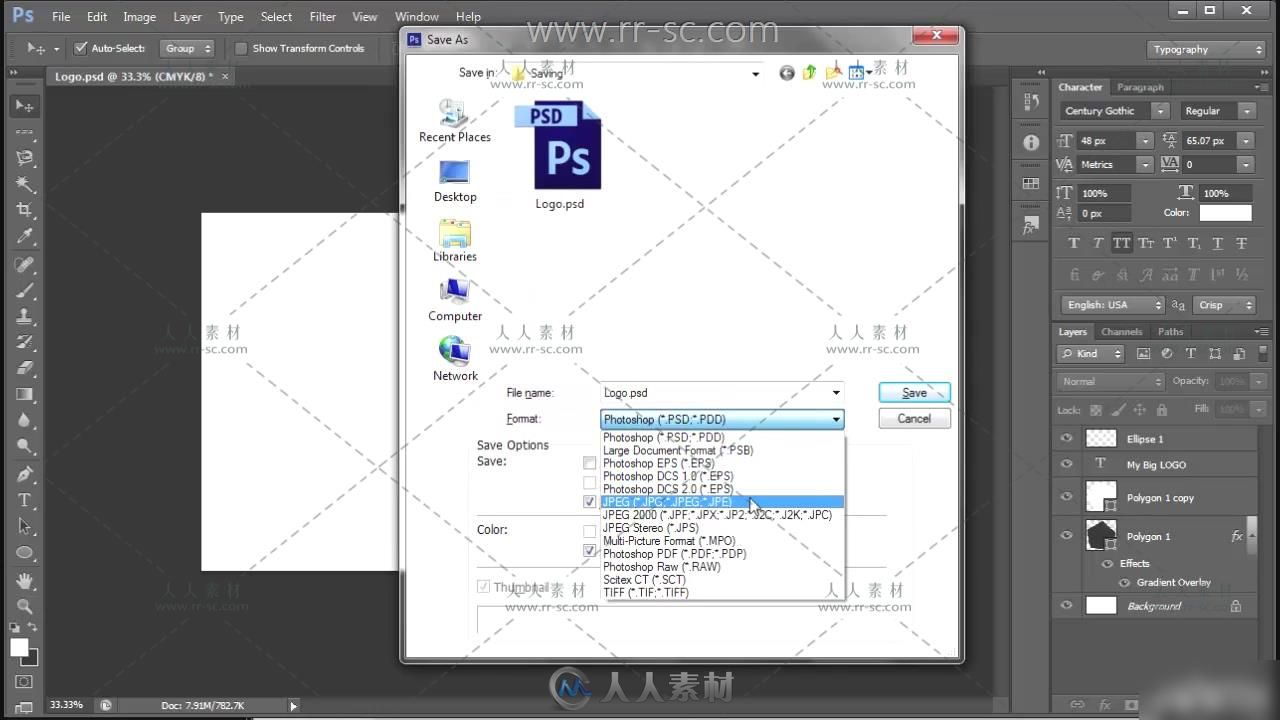Hide the Ellipse 1 layer
Image resolution: width=1280 pixels, height=720 pixels.
pyautogui.click(x=1066, y=439)
